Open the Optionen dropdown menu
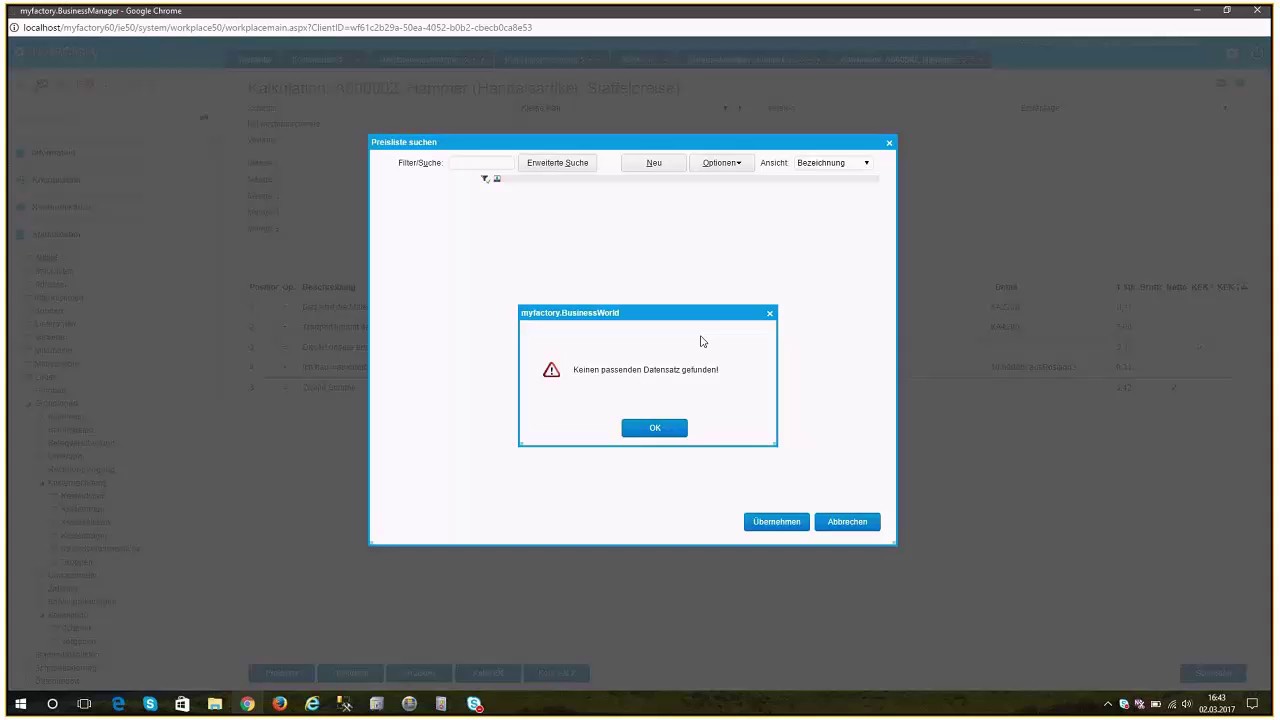1280x720 pixels. [x=721, y=163]
